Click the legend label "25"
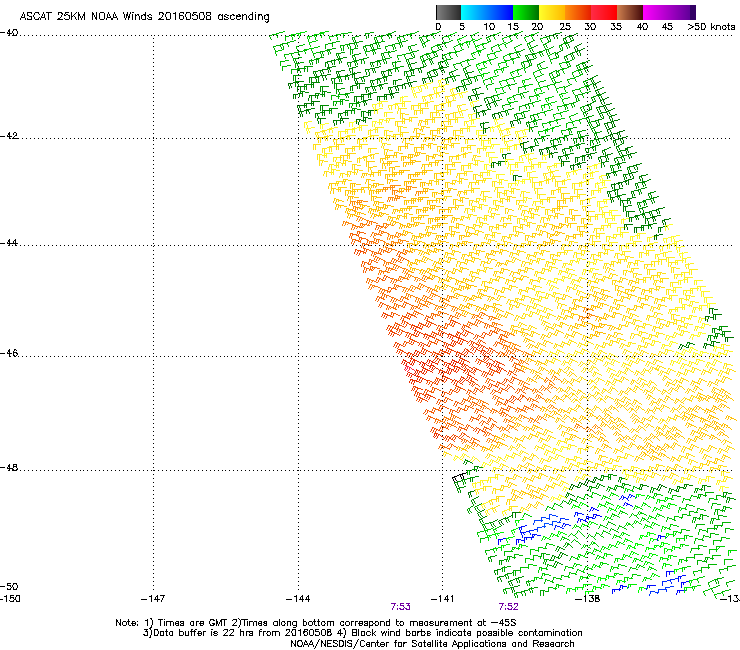Image resolution: width=740 pixels, height=650 pixels. point(564,27)
